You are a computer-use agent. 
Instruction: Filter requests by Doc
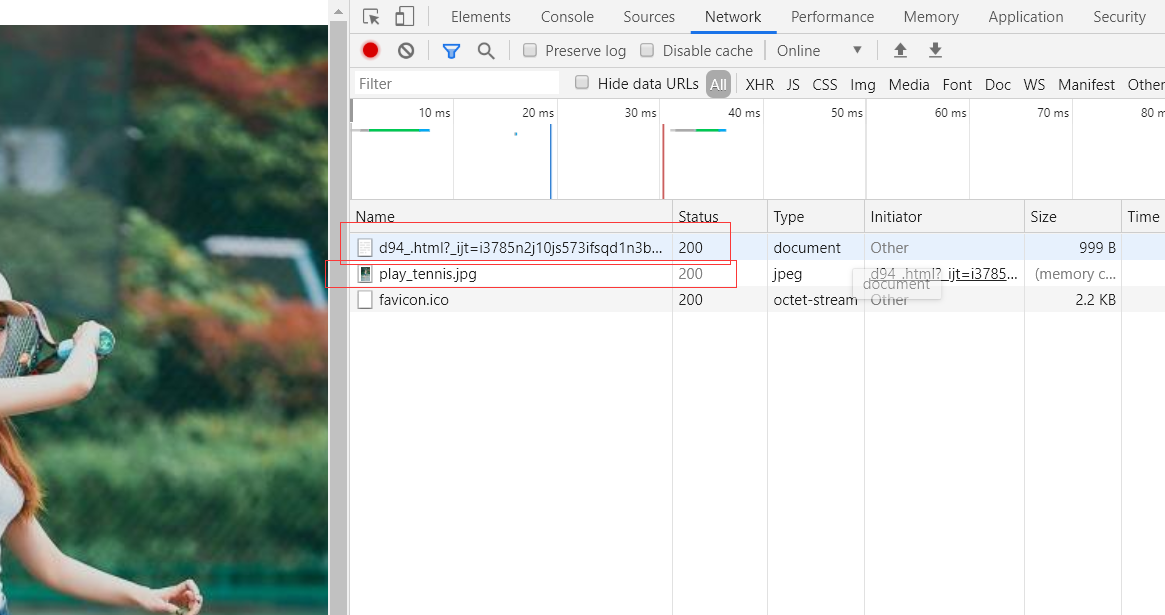coord(998,85)
